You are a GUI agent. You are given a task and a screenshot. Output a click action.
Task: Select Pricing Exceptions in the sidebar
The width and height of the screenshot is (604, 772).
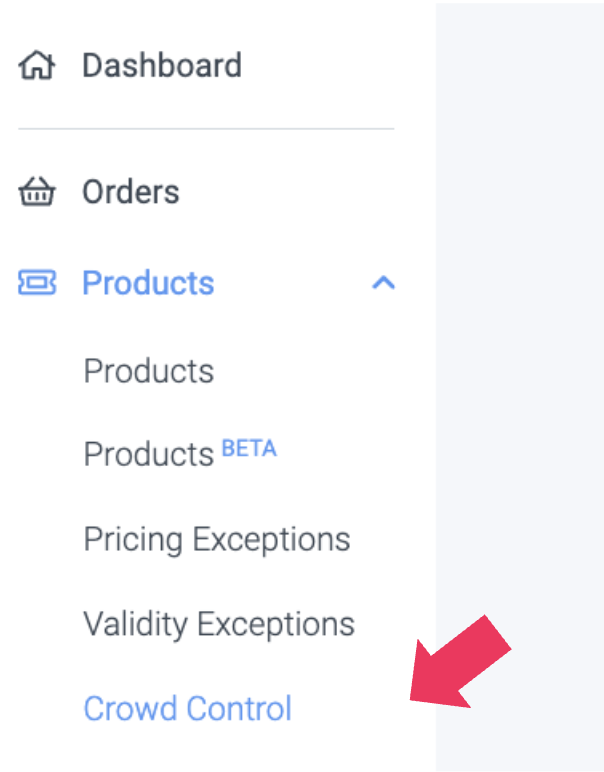217,539
